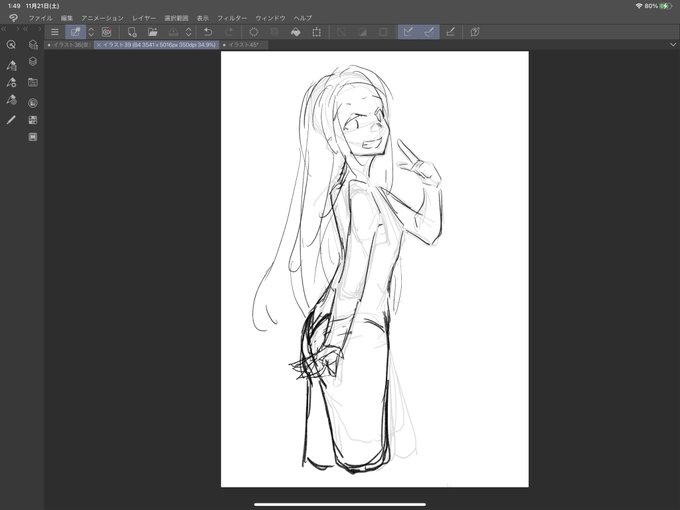Open the ヘルプ menu
This screenshot has width=680, height=510.
point(303,18)
